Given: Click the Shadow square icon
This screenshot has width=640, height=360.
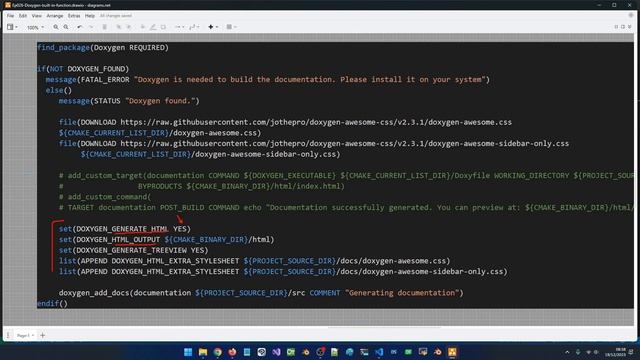Looking at the screenshot, I should coord(163,27).
